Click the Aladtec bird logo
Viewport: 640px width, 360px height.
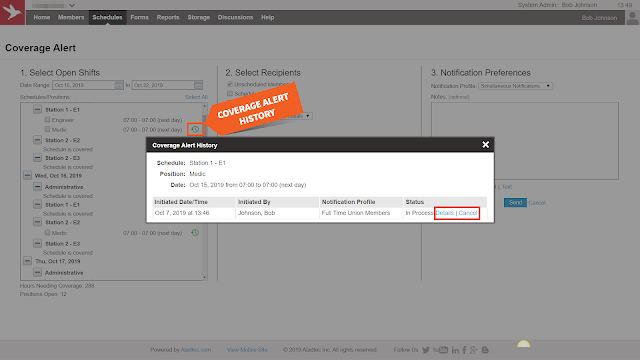click(12, 12)
